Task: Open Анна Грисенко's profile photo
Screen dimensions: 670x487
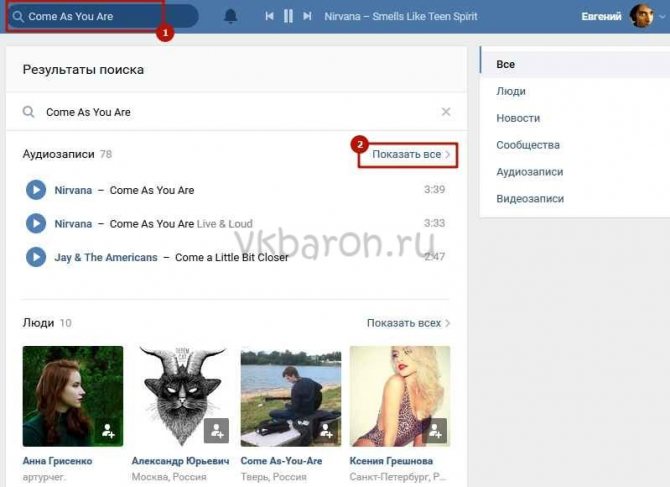Action: pos(73,396)
